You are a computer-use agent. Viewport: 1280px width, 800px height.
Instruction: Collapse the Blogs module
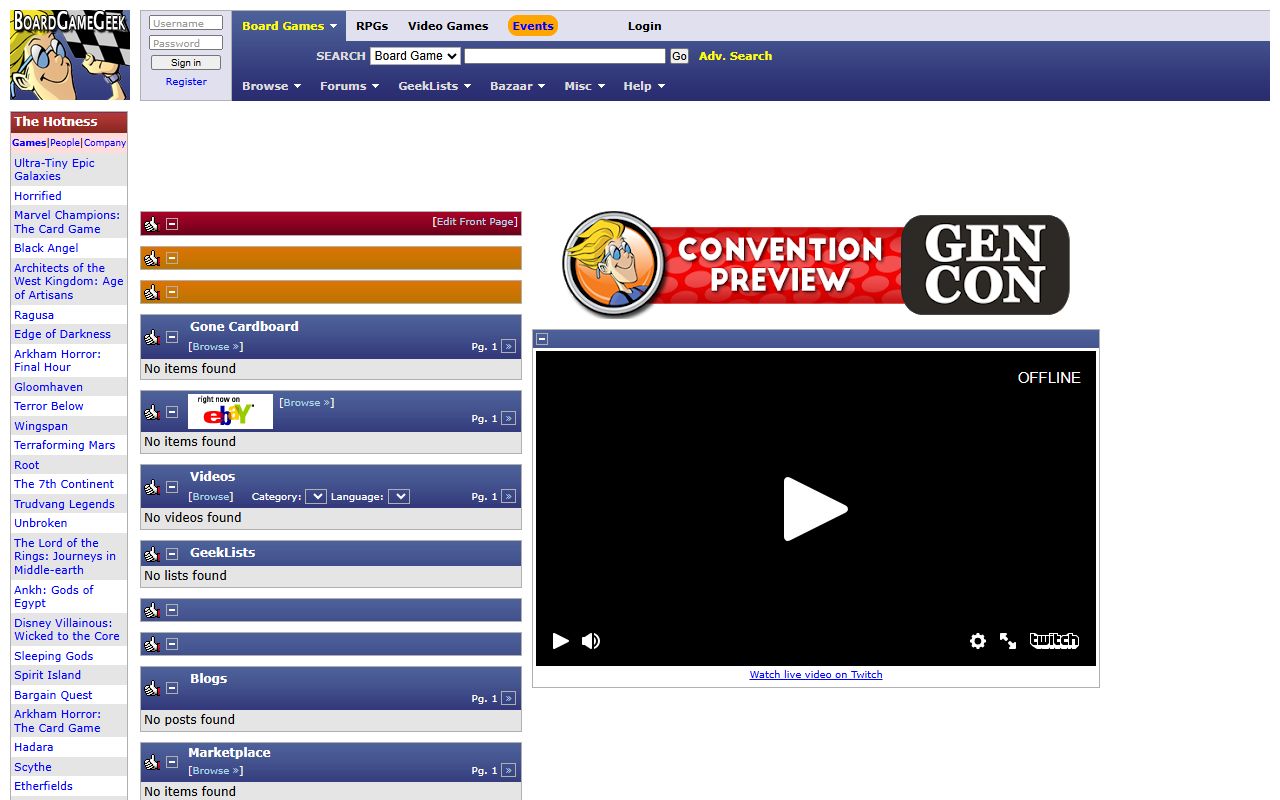(172, 689)
